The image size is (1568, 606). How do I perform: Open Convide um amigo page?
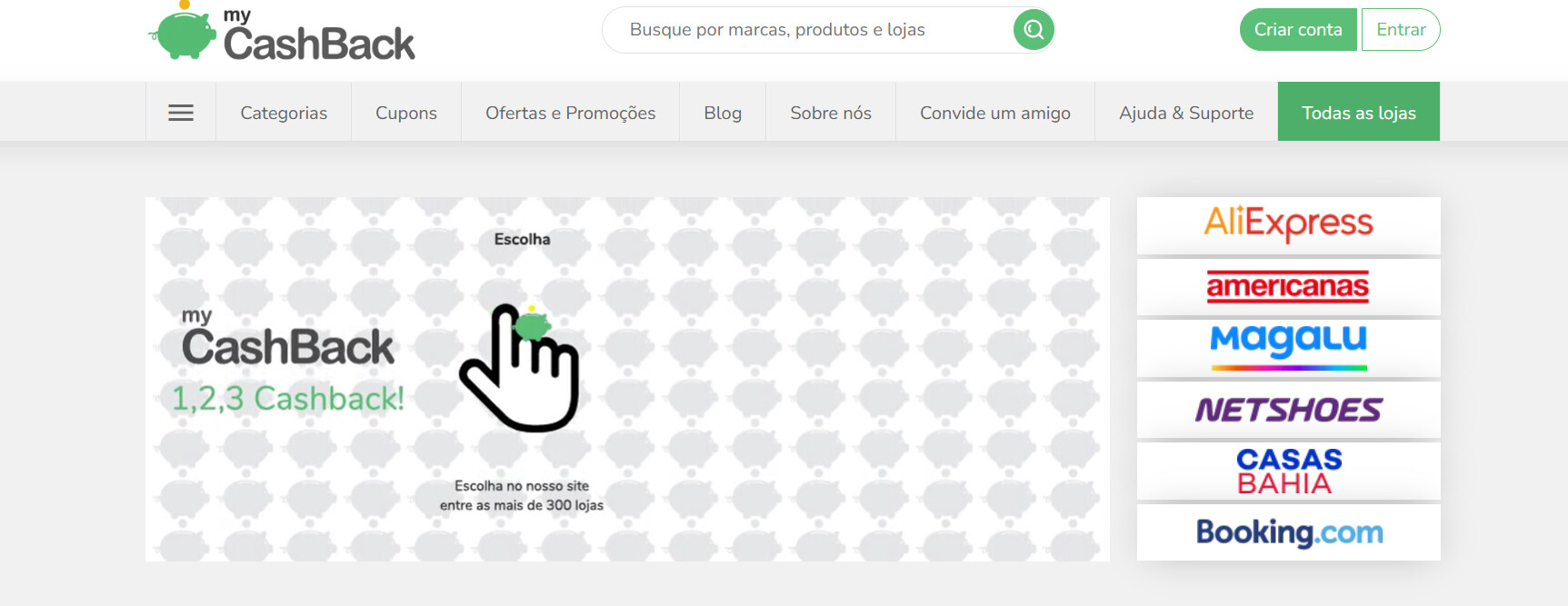pos(995,113)
